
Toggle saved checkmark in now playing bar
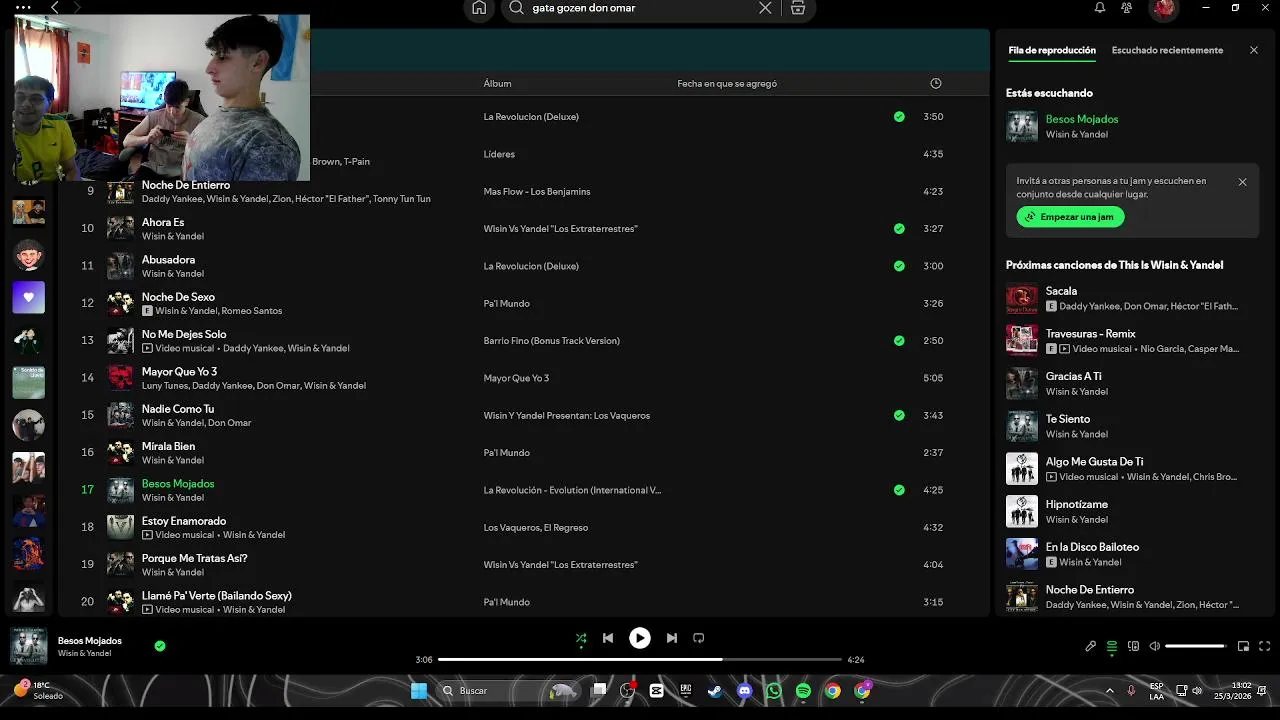160,646
